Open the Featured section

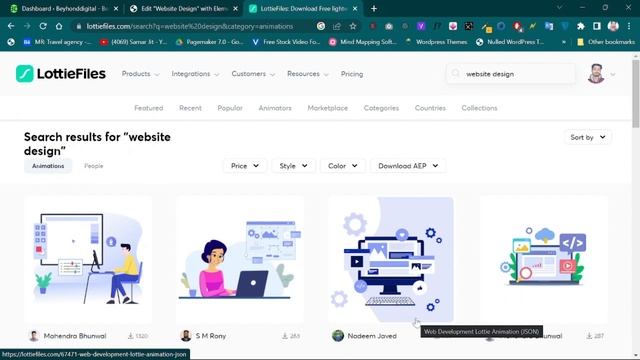149,108
